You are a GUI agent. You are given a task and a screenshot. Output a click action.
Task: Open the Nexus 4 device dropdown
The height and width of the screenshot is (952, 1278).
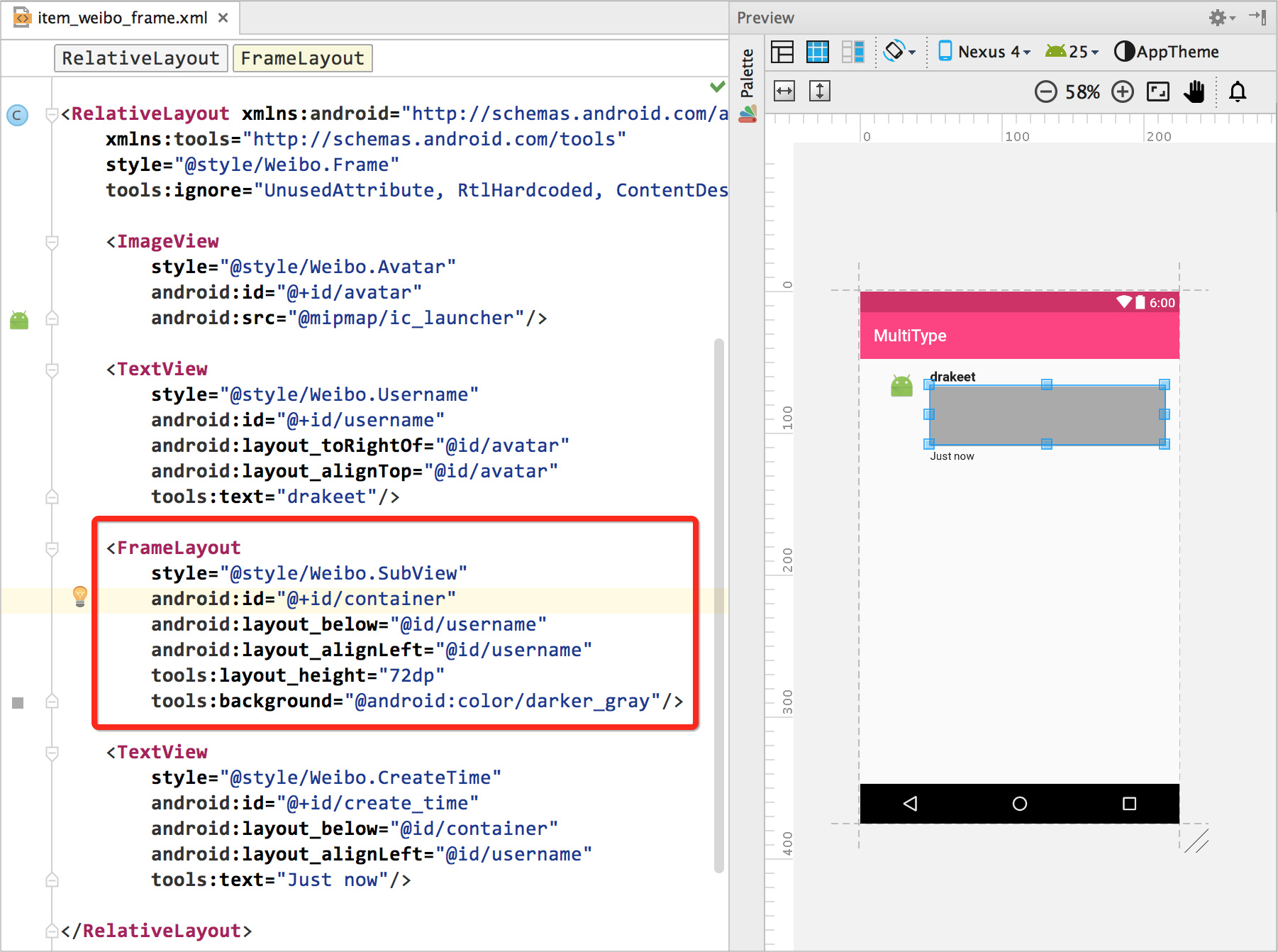[984, 52]
